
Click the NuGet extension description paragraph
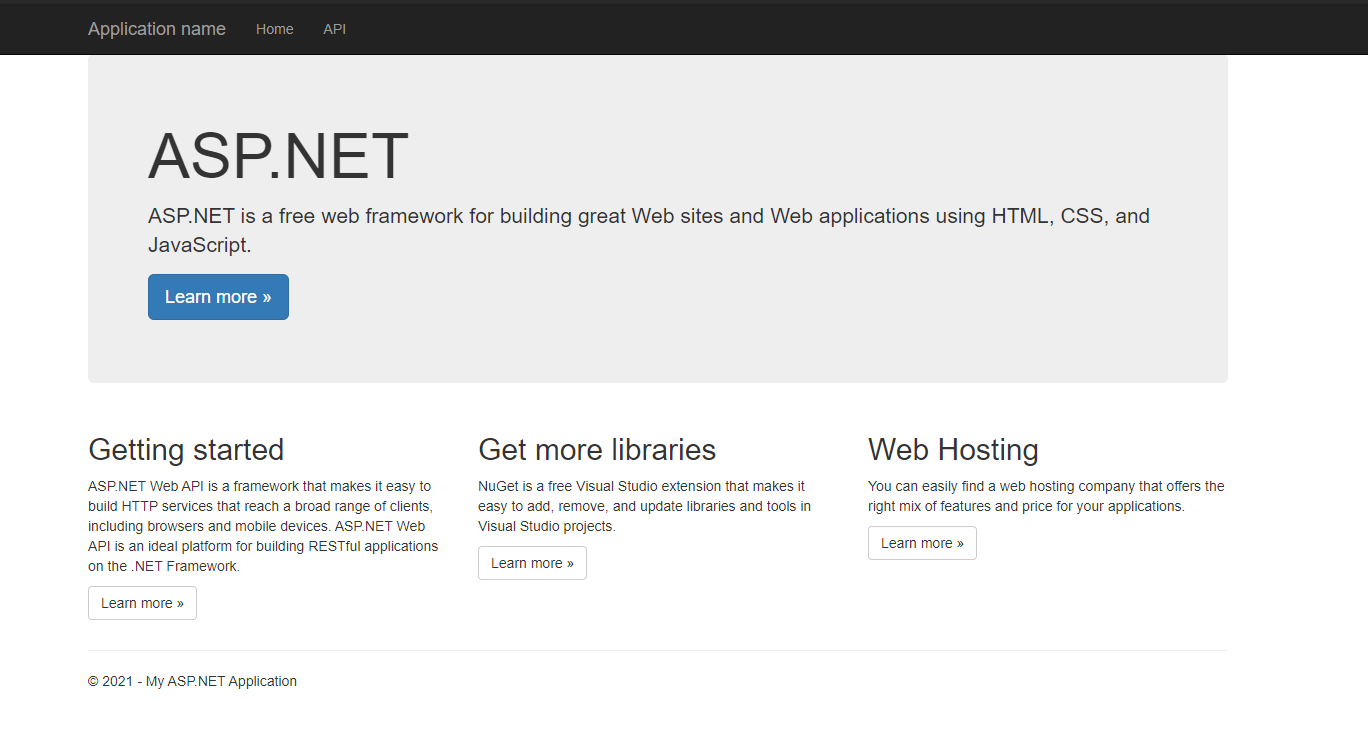pos(645,506)
